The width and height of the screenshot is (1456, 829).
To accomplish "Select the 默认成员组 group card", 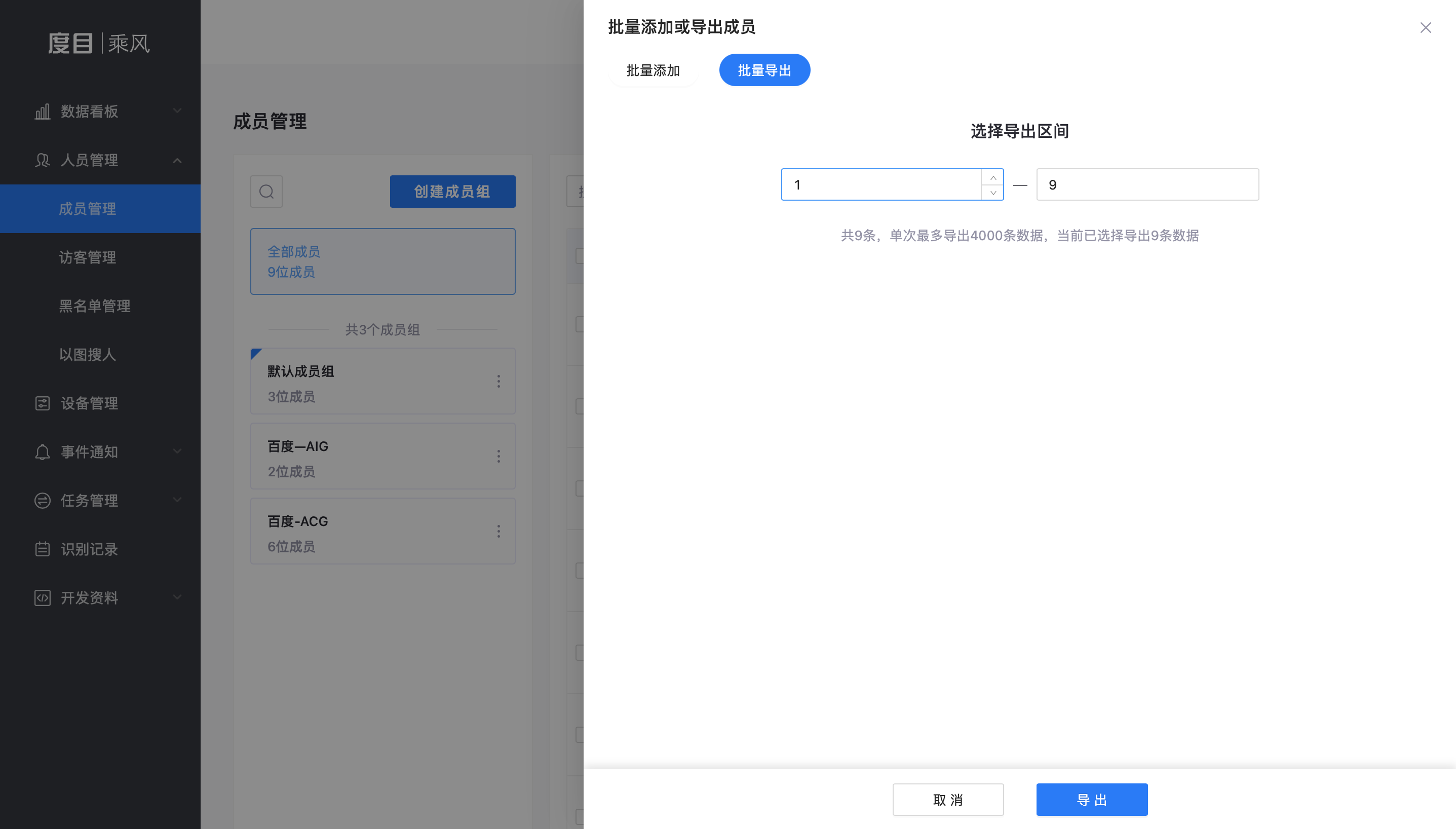I will point(383,381).
